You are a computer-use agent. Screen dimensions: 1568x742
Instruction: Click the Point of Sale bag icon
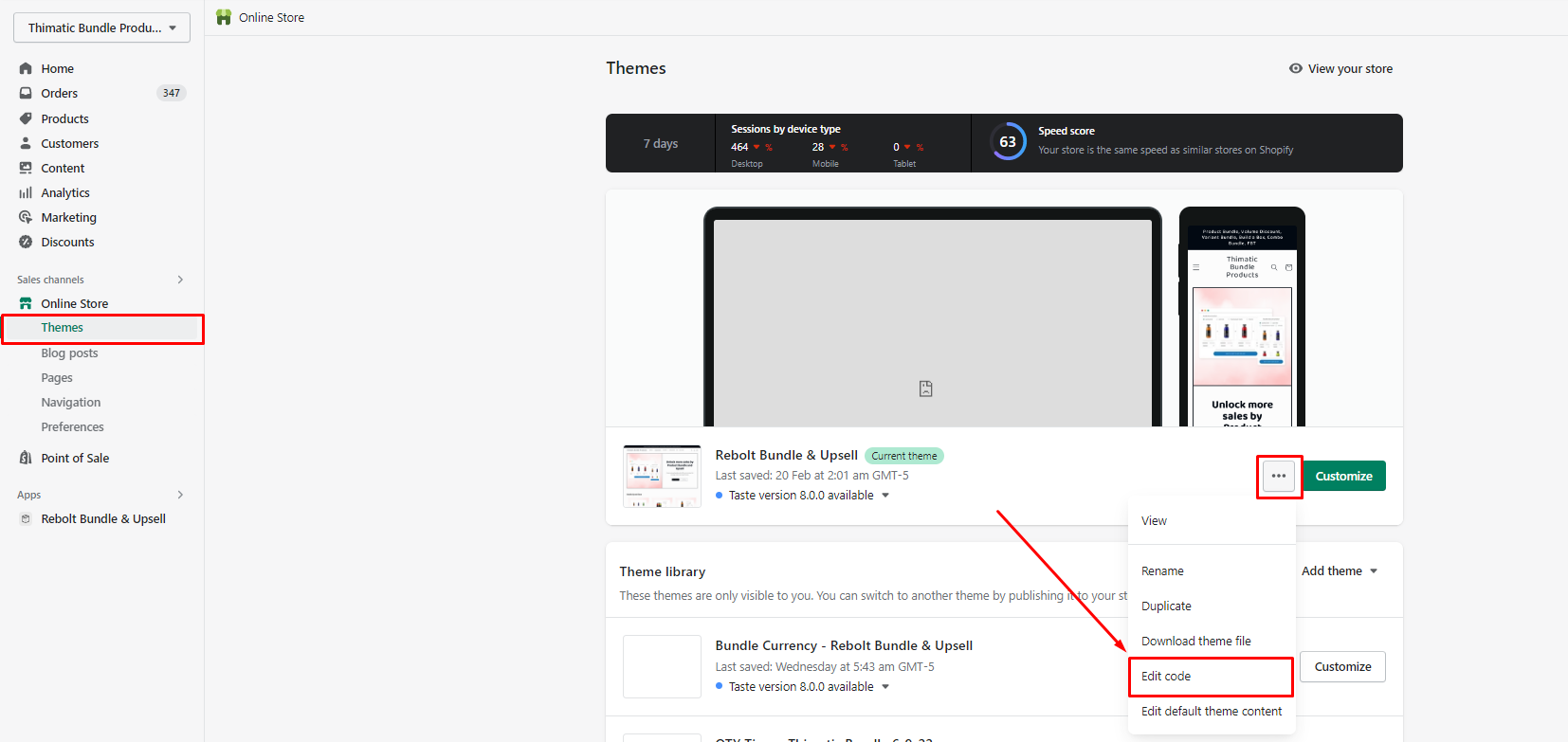[26, 458]
